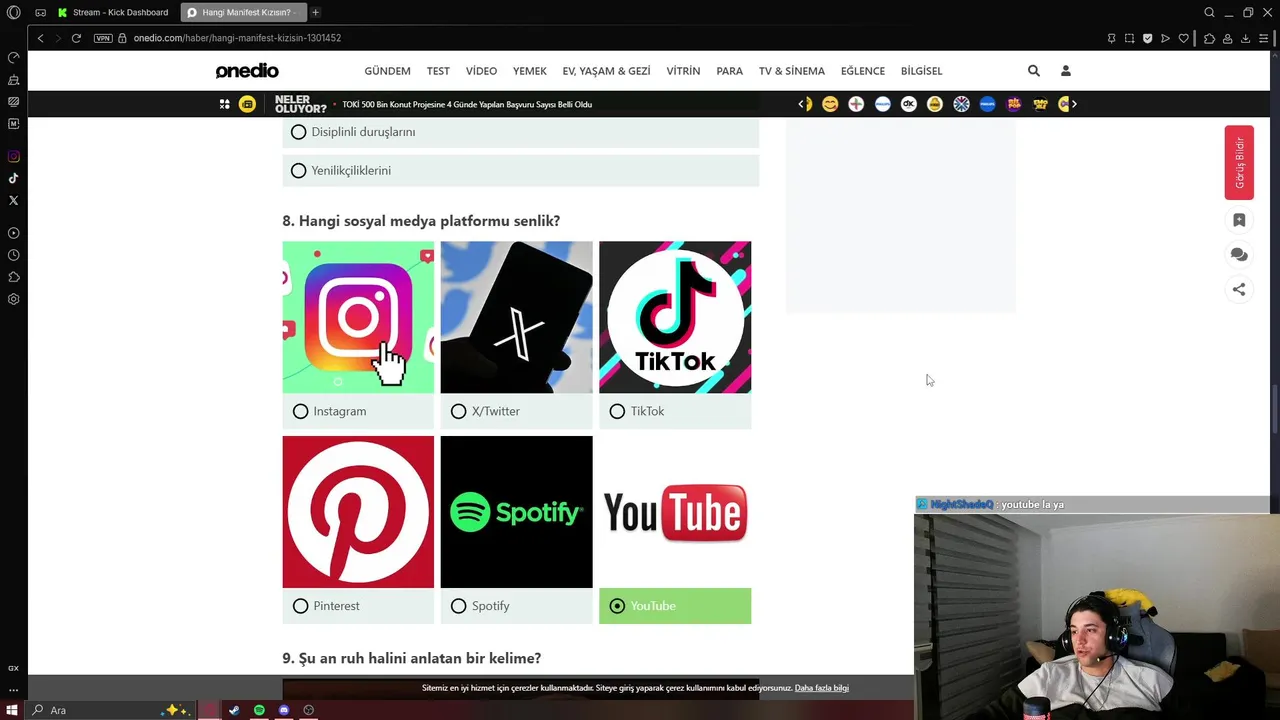The image size is (1280, 720).
Task: Click the browser tab search magnifier
Action: point(1209,12)
